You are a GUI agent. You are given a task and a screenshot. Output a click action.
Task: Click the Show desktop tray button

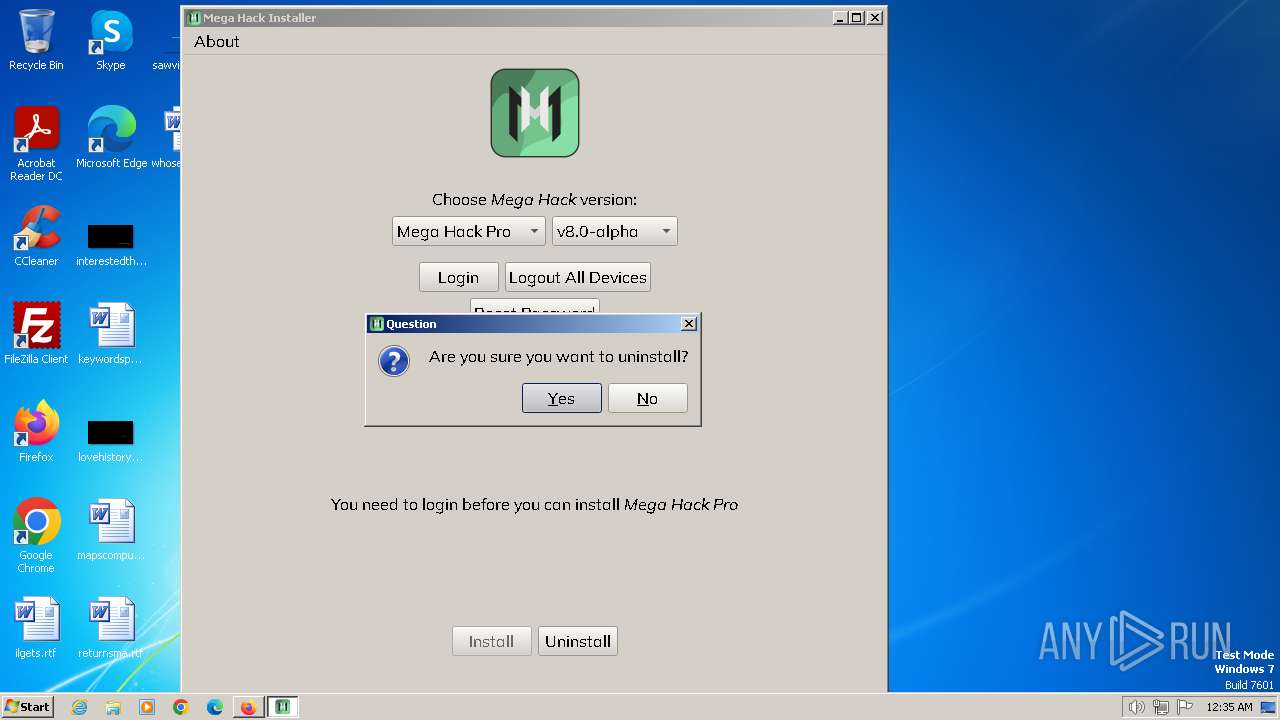(1269, 707)
